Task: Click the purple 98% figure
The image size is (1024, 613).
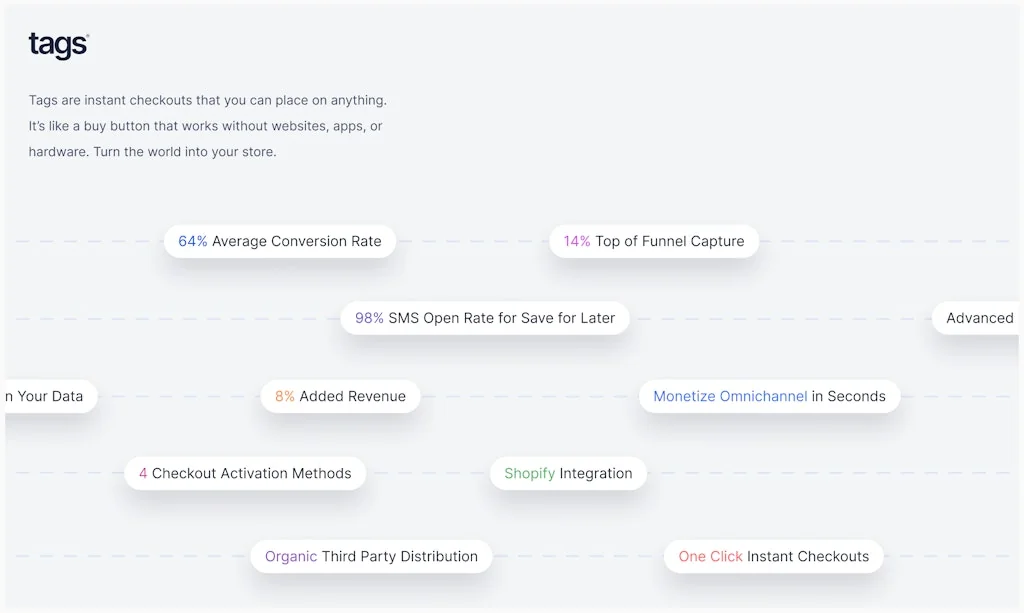Action: 369,318
